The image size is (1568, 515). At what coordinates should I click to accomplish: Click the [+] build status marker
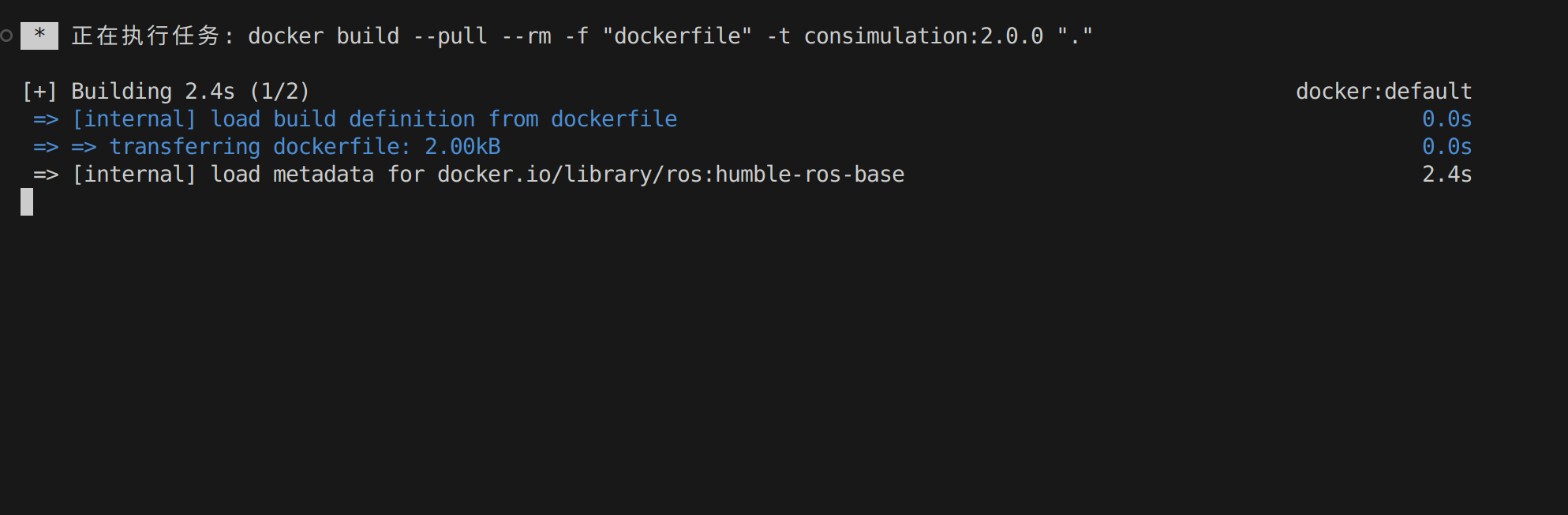pyautogui.click(x=39, y=92)
